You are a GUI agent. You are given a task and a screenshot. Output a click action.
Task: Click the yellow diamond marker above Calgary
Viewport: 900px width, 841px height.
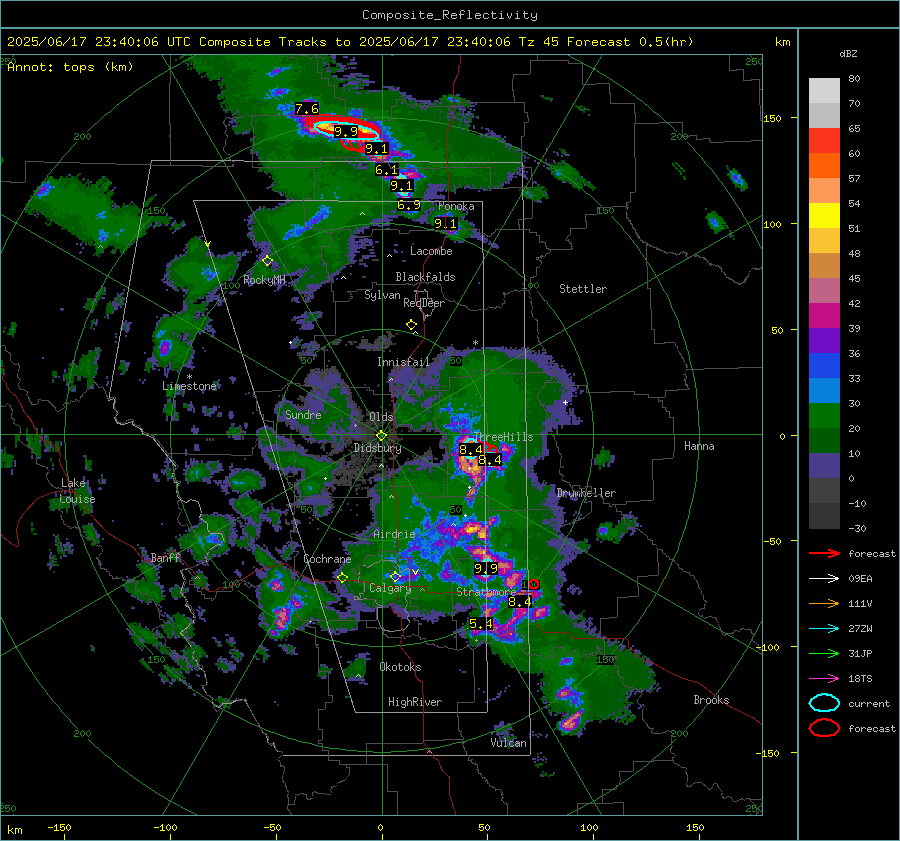pos(395,576)
